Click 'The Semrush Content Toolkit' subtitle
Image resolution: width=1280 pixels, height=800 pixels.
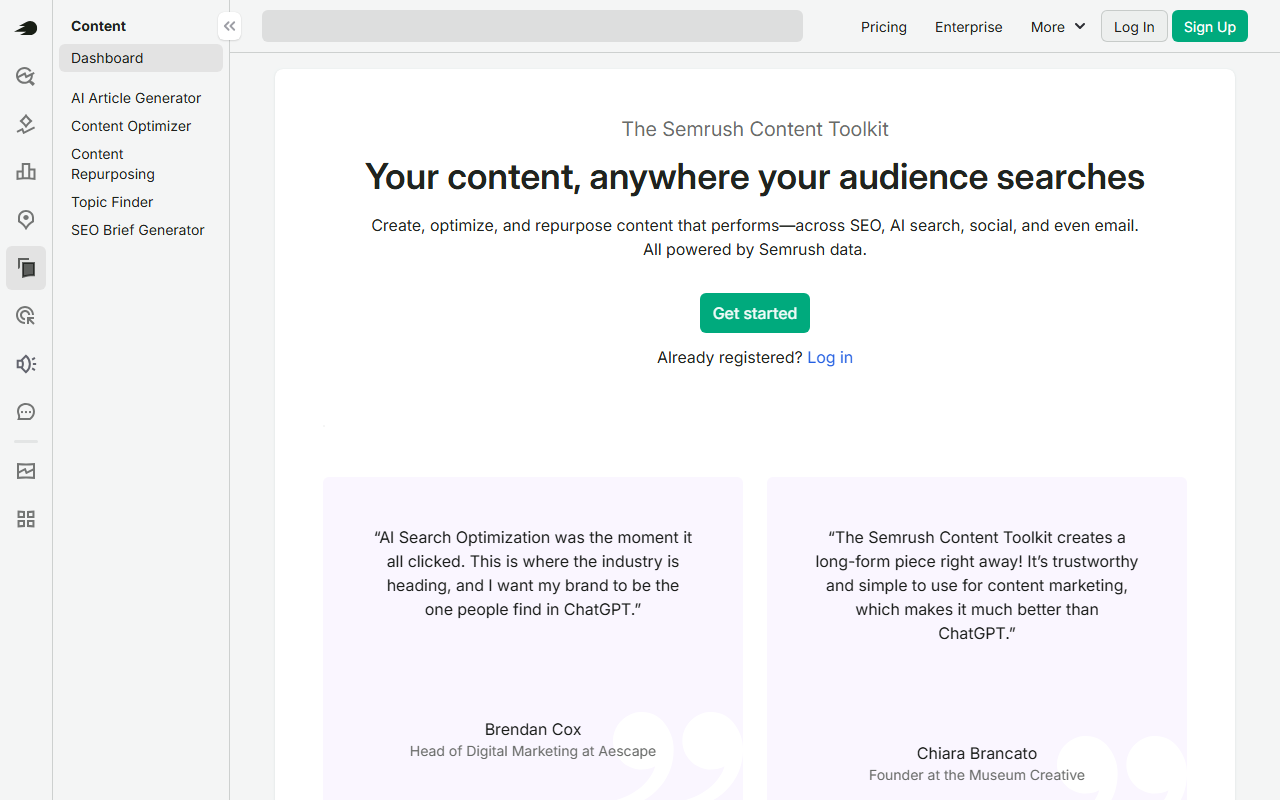tap(755, 129)
